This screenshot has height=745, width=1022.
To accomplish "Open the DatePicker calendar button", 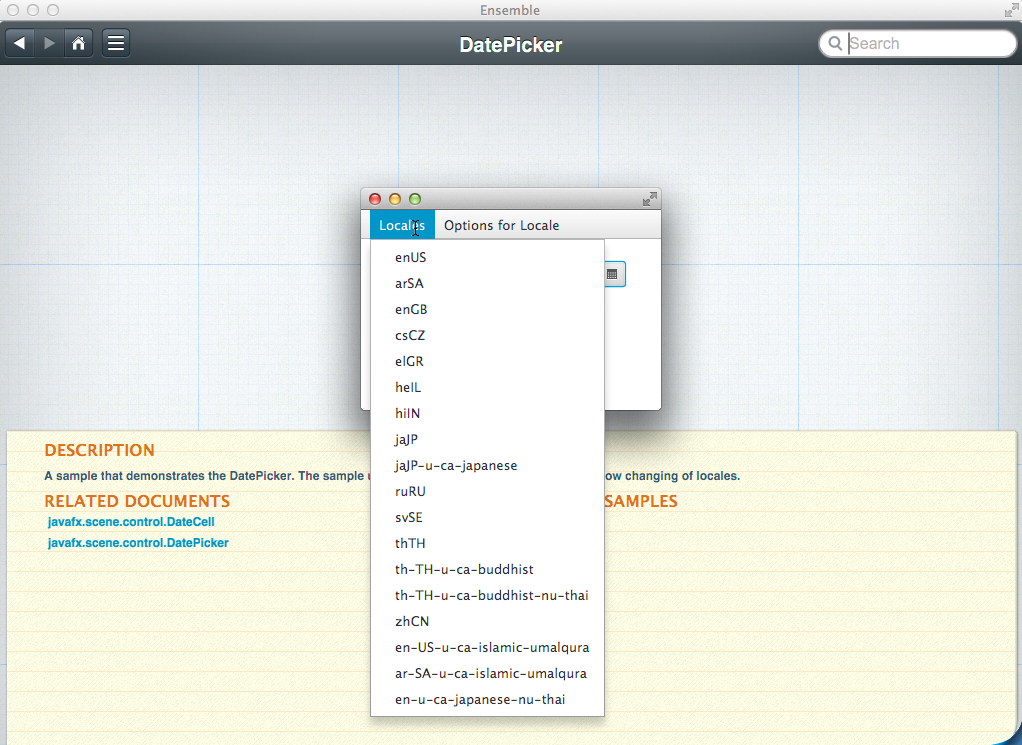I will 612,274.
